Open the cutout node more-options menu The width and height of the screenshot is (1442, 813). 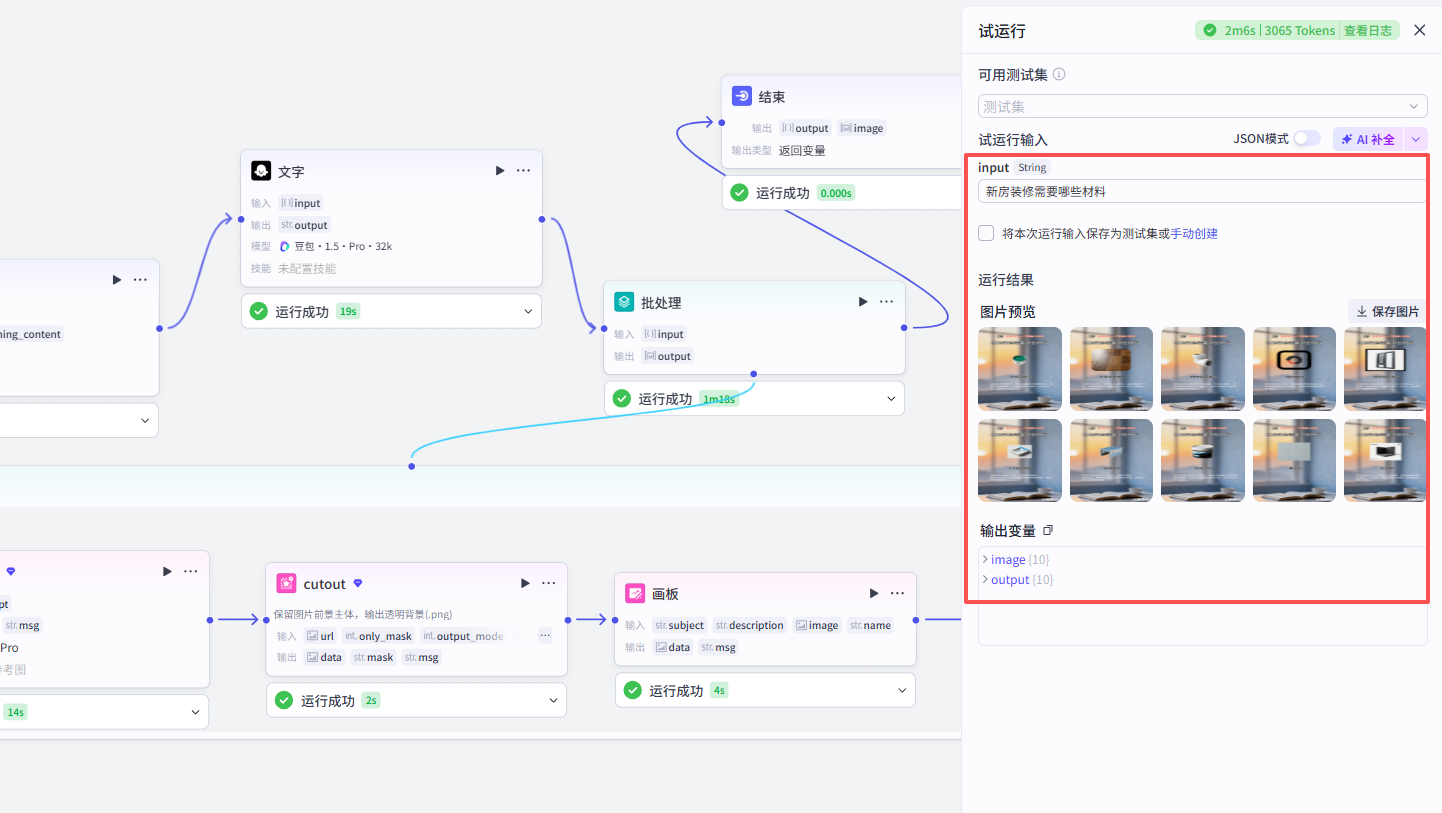(x=549, y=583)
